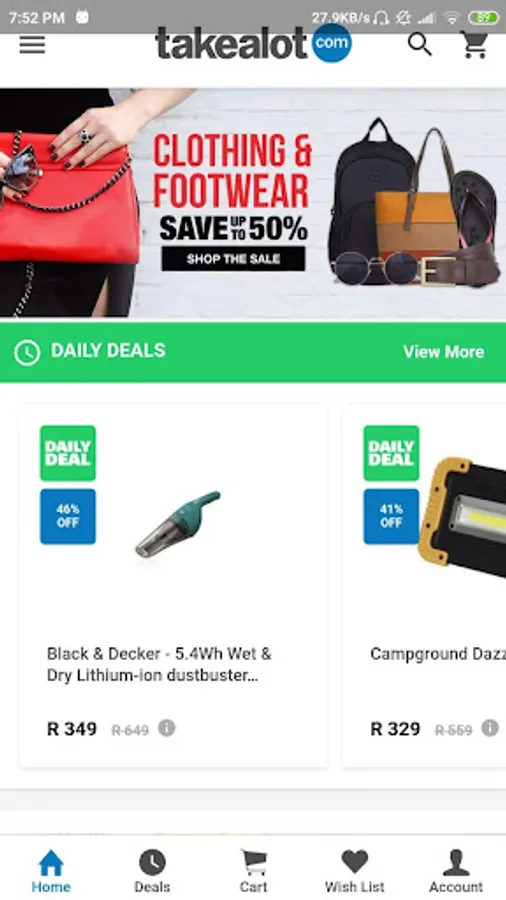Tap the R 349 price
506x900 pixels.
pyautogui.click(x=72, y=729)
